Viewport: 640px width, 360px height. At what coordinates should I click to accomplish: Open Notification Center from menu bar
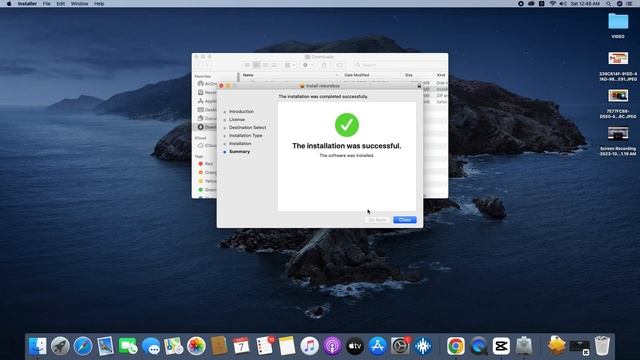[630, 4]
